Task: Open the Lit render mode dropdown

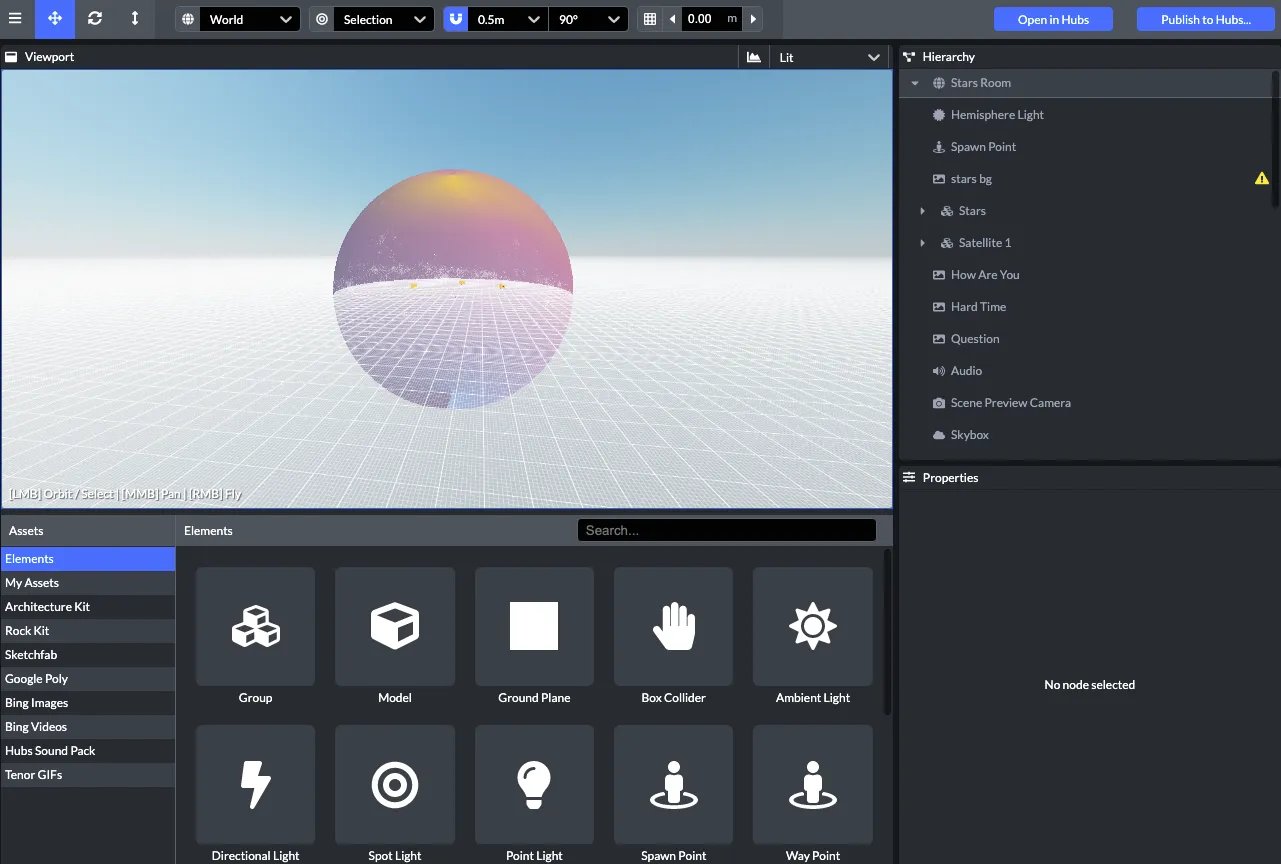Action: (x=829, y=57)
